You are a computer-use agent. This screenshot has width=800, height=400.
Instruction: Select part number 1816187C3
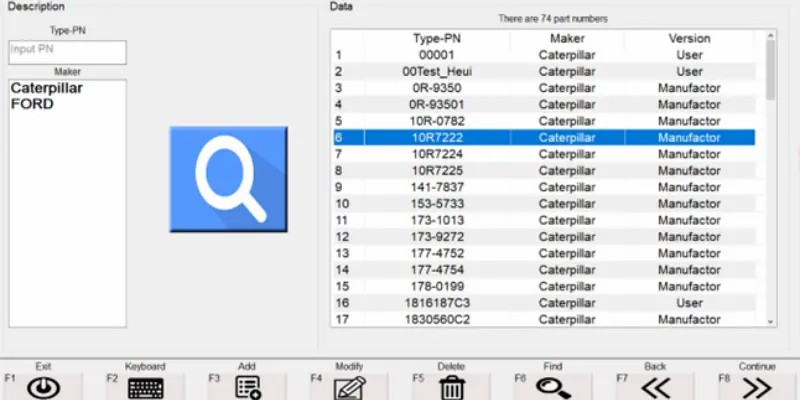(544, 303)
